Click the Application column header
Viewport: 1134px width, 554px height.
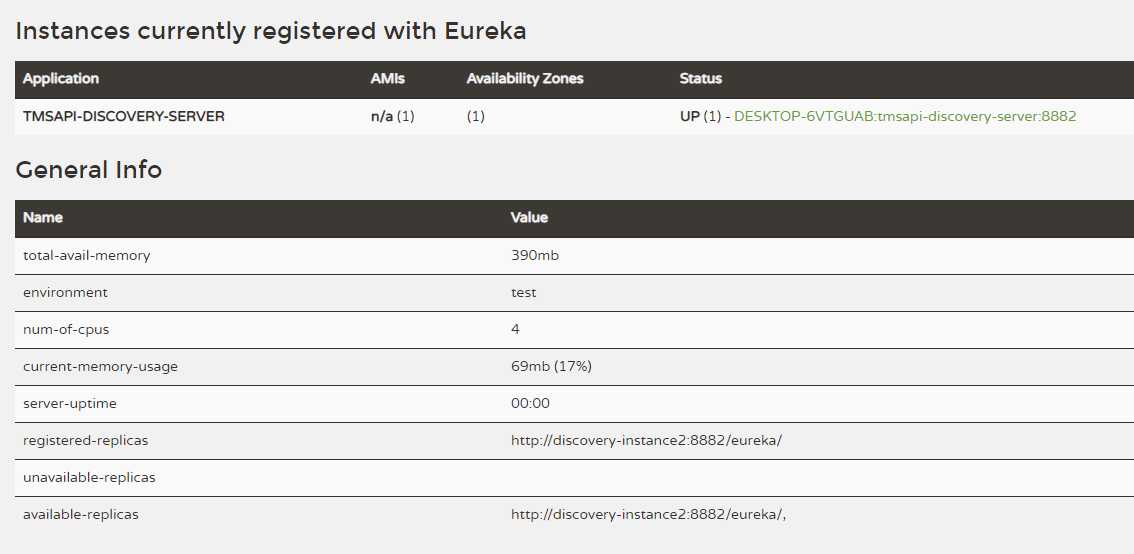click(61, 78)
